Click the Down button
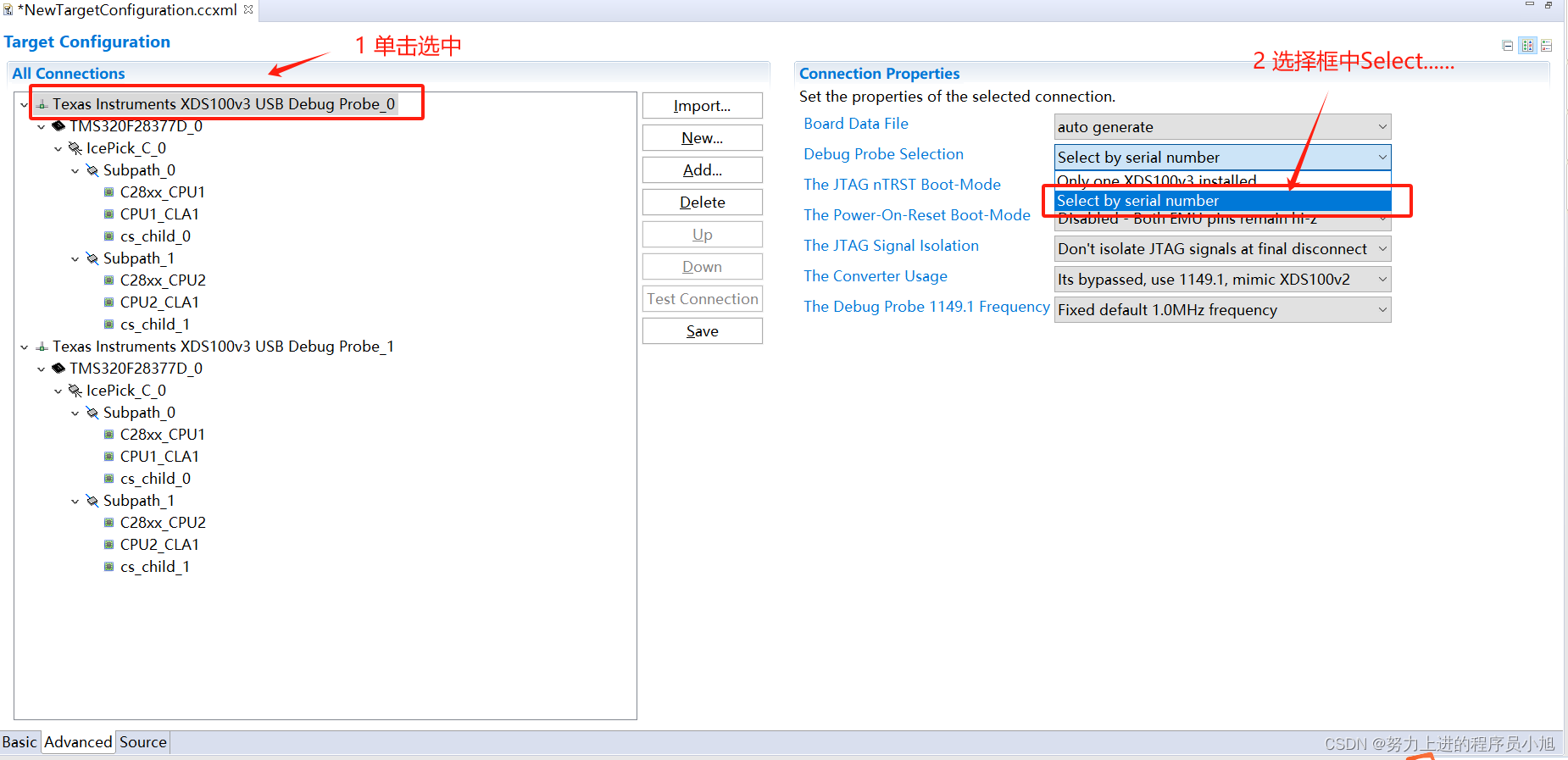 pyautogui.click(x=703, y=267)
